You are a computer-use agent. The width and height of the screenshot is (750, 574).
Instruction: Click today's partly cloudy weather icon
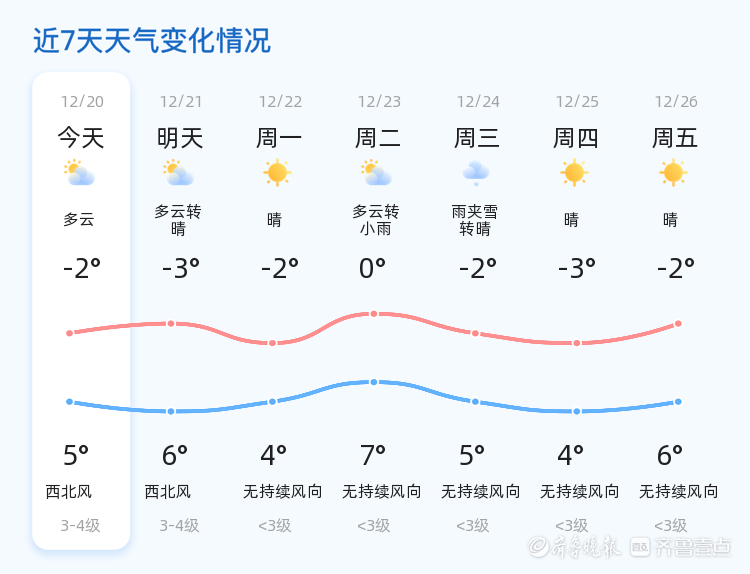point(79,174)
